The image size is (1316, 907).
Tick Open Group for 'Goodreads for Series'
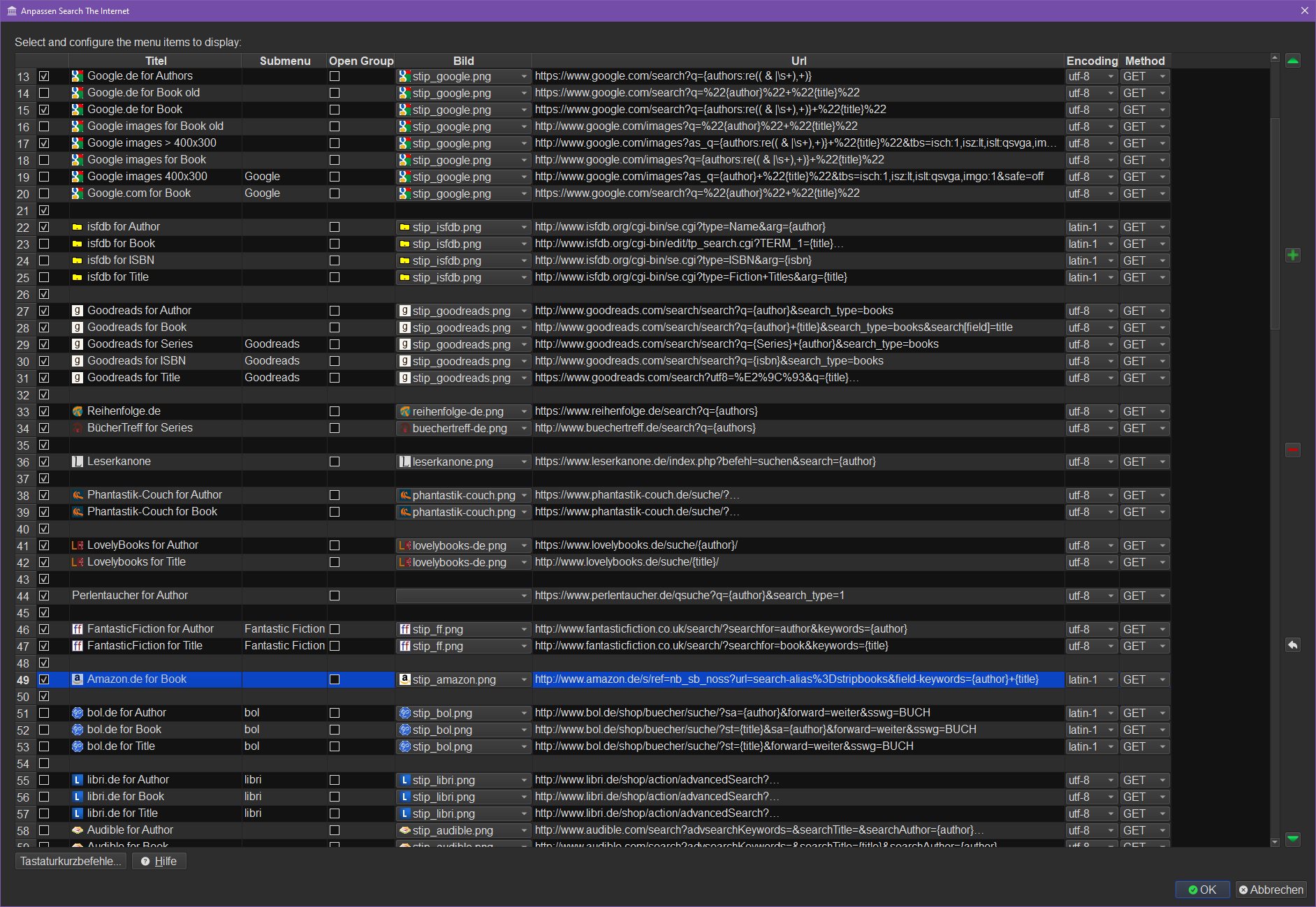click(x=335, y=344)
